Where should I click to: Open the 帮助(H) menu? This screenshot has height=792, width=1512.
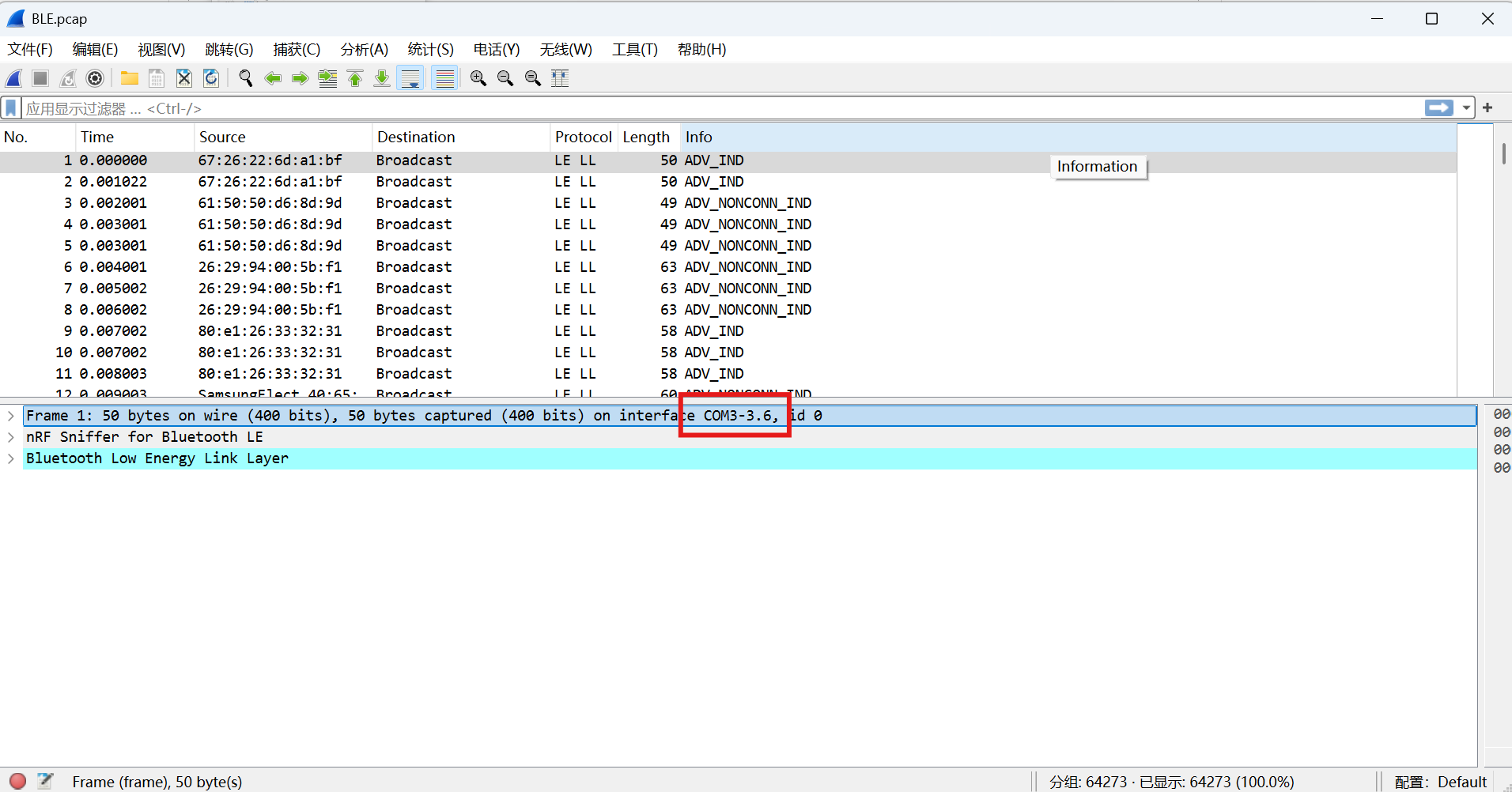click(702, 50)
